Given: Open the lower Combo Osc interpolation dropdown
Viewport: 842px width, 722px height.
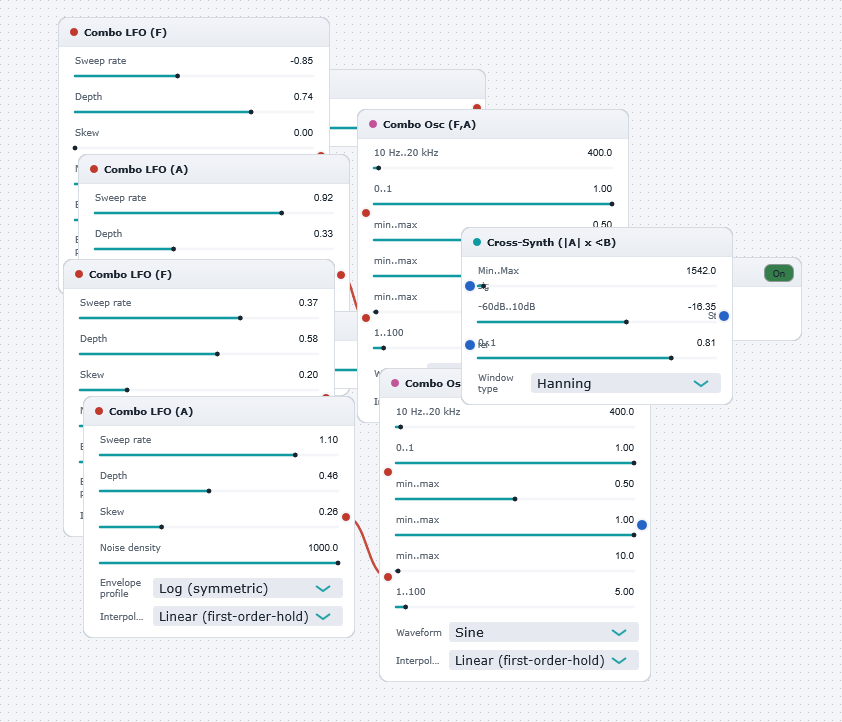Looking at the screenshot, I should (x=544, y=660).
